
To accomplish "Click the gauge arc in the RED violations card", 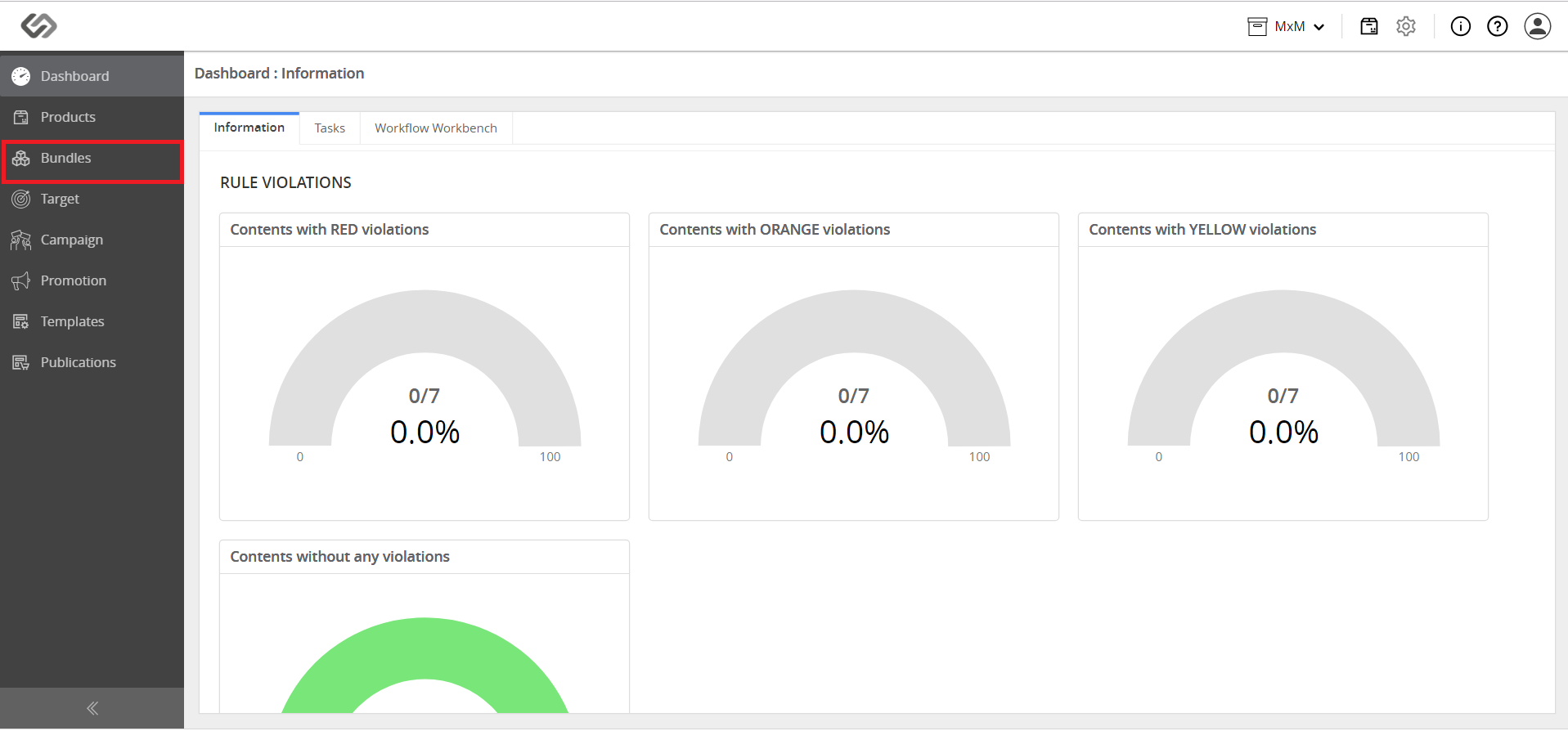I will [425, 321].
